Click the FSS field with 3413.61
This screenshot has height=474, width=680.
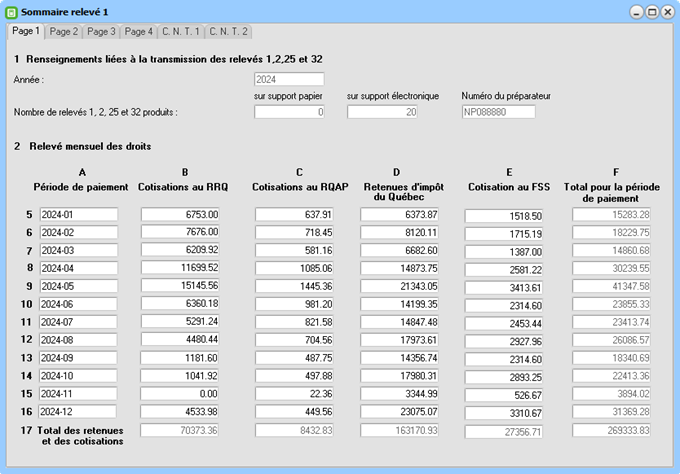tap(503, 288)
